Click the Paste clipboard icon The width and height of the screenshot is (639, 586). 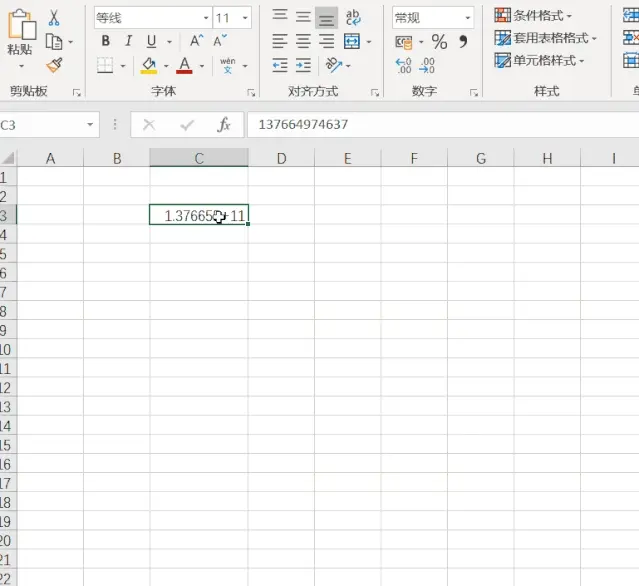tap(22, 25)
